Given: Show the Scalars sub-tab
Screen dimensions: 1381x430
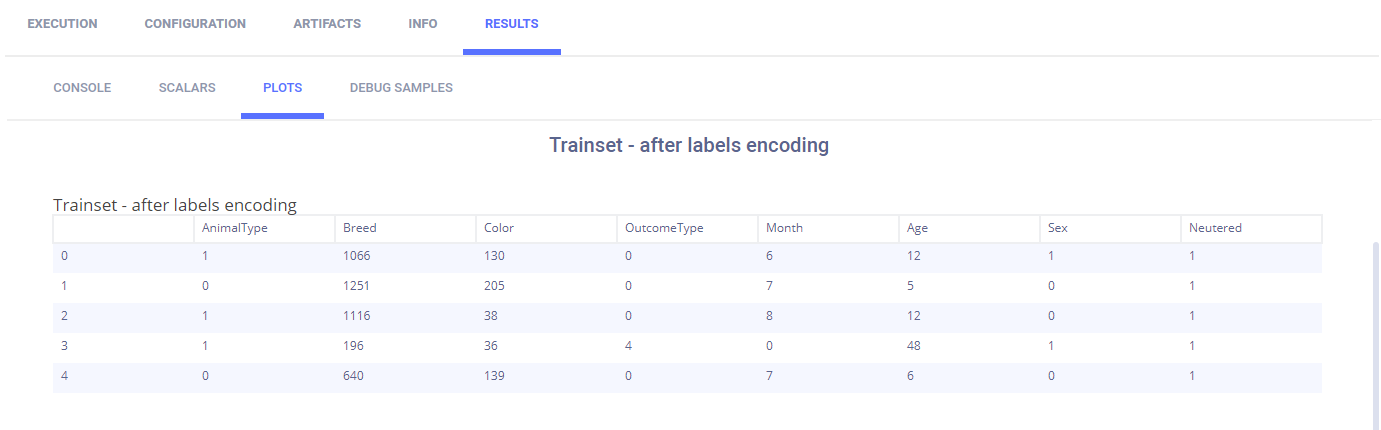Looking at the screenshot, I should (187, 88).
